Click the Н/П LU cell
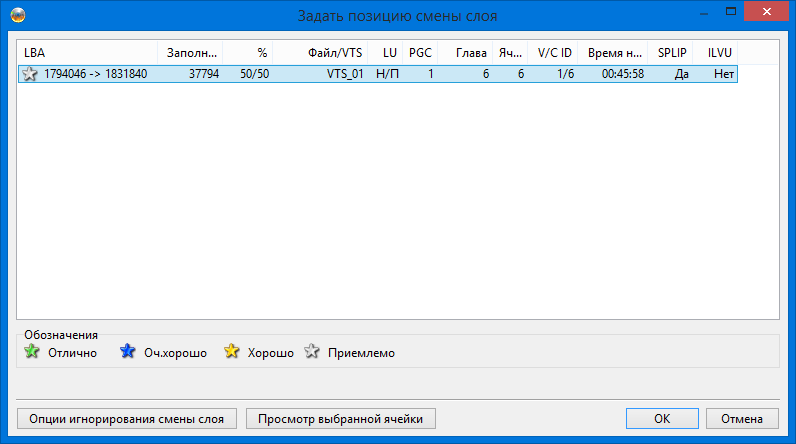Image resolution: width=796 pixels, height=444 pixels. (387, 74)
